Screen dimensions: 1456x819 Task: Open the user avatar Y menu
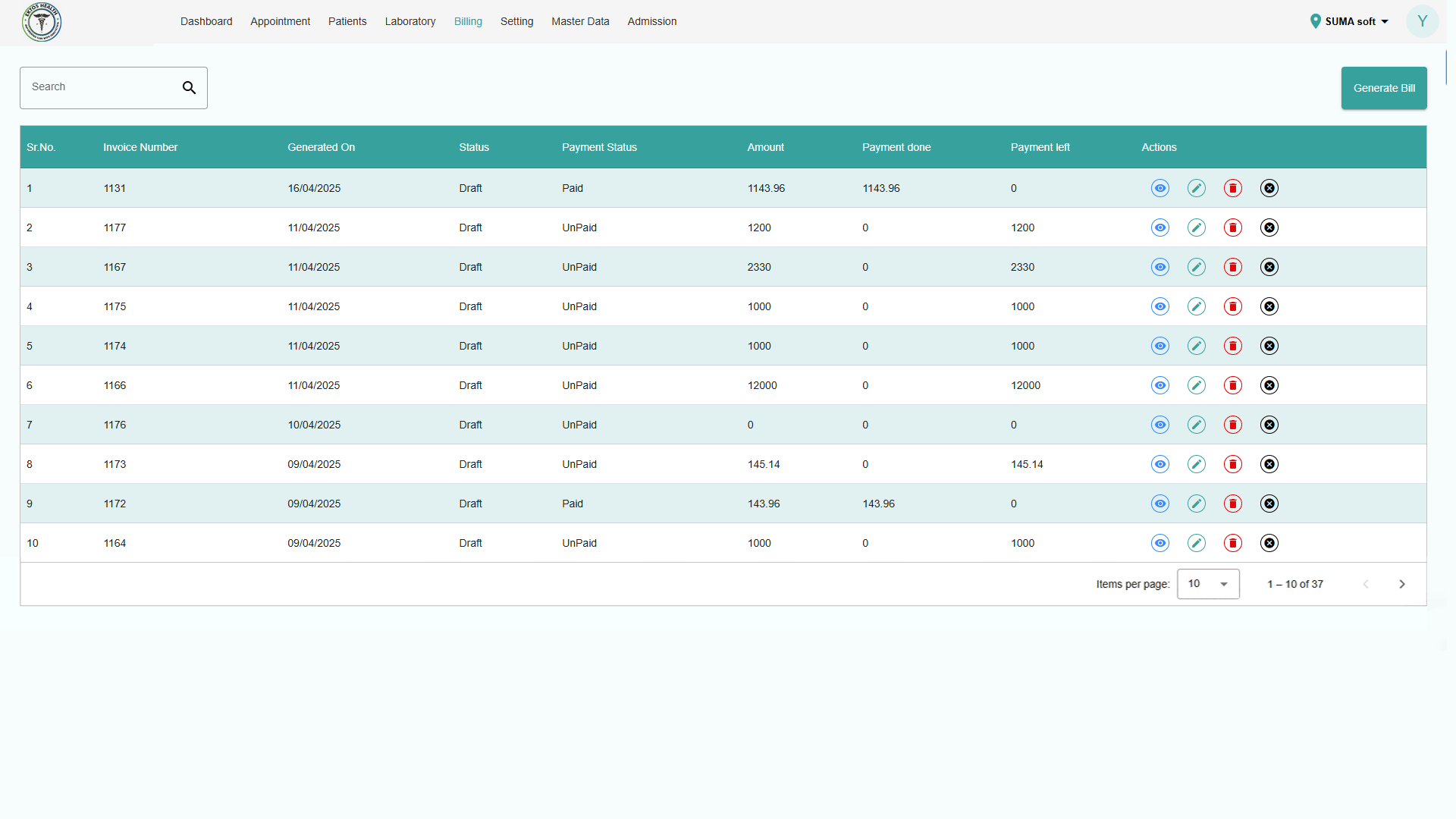(x=1422, y=21)
